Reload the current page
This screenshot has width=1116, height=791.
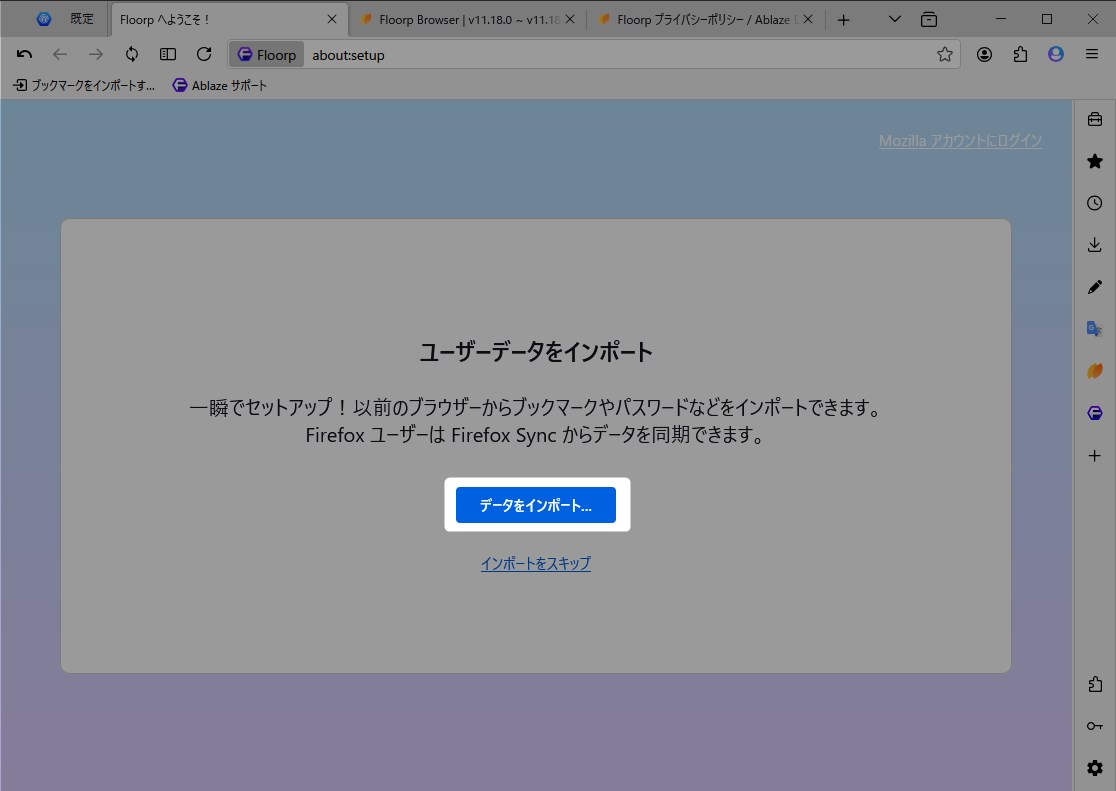coord(204,54)
